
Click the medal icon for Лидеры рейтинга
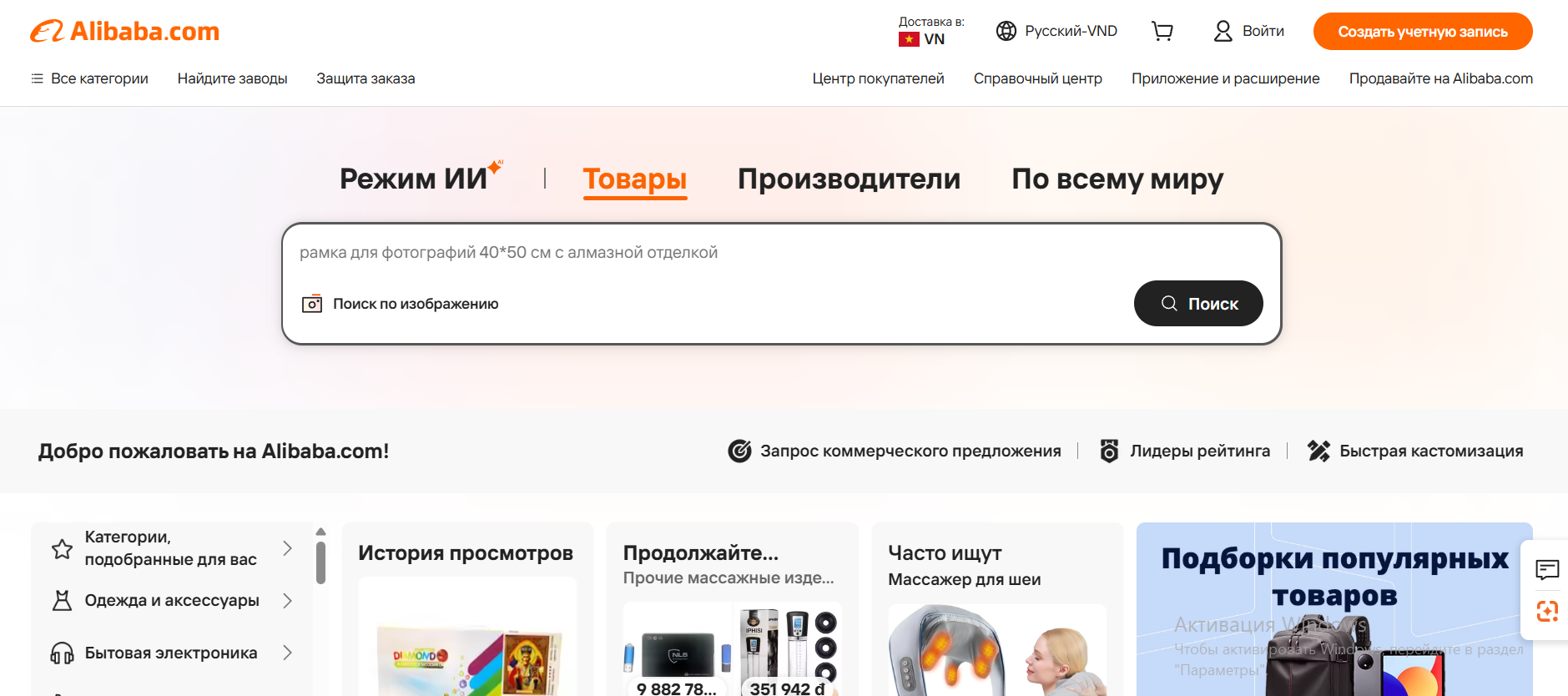click(x=1109, y=451)
